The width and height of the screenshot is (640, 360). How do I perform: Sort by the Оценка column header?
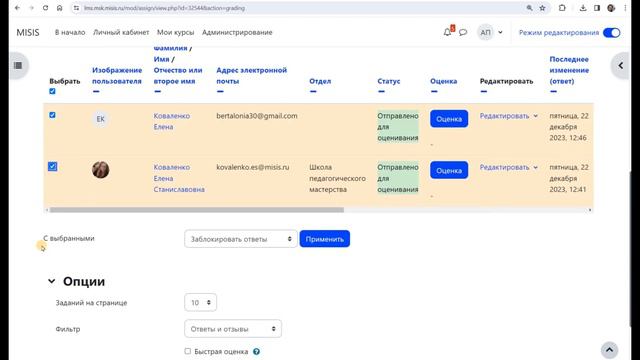(444, 81)
